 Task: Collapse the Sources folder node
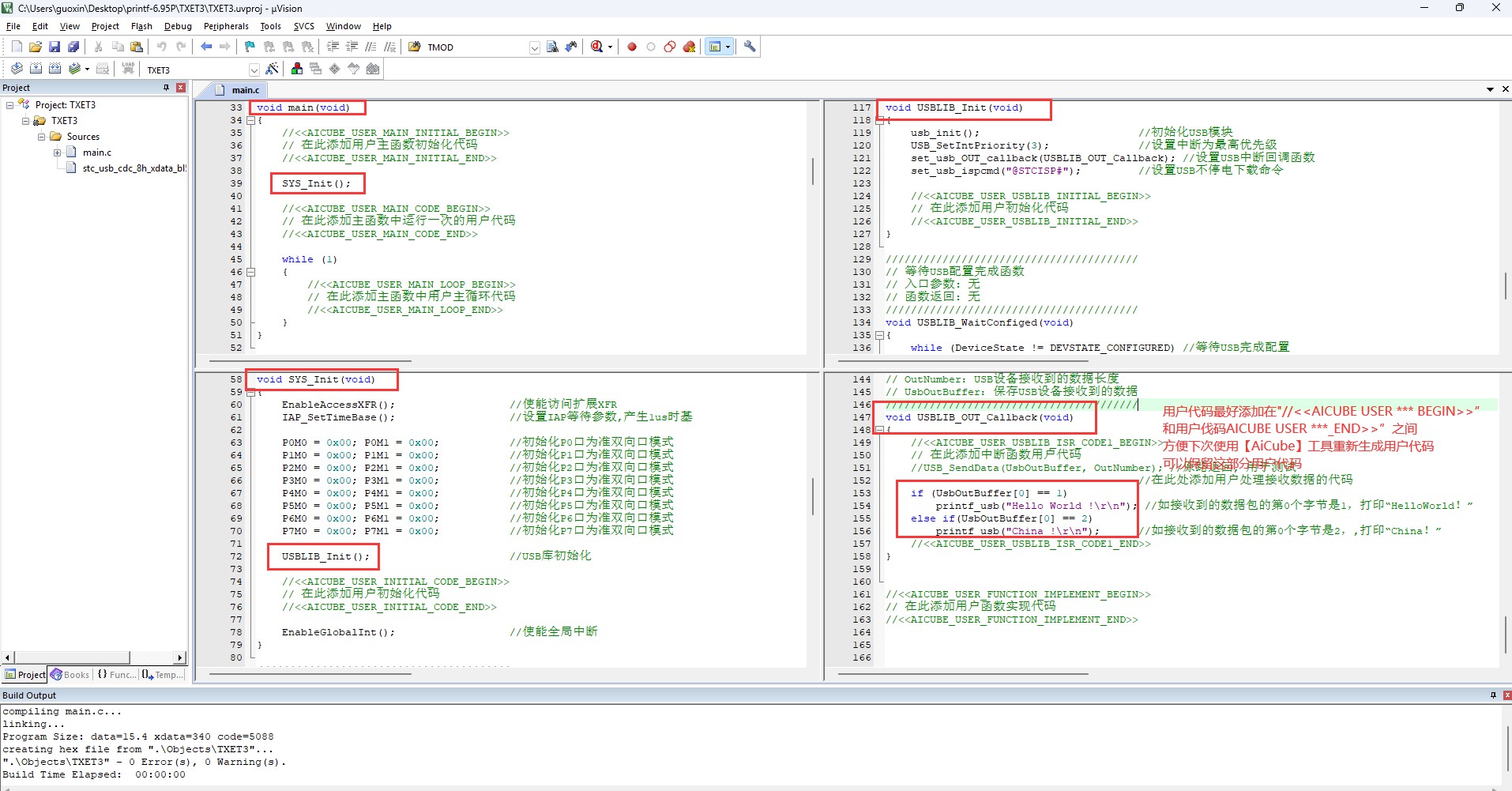point(41,137)
